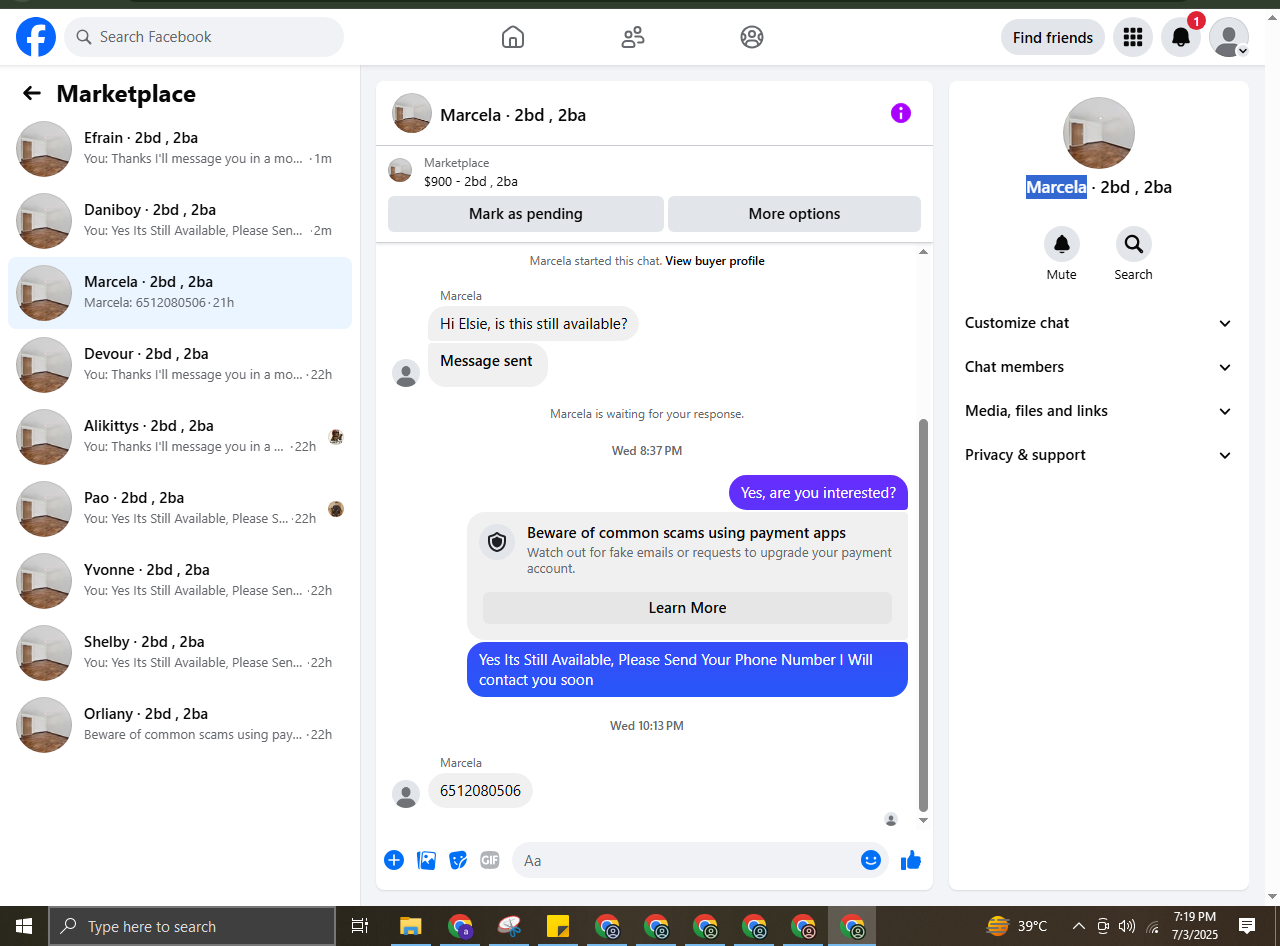Click the Marcela header avatar thumbnail
Image resolution: width=1280 pixels, height=946 pixels.
pos(412,114)
